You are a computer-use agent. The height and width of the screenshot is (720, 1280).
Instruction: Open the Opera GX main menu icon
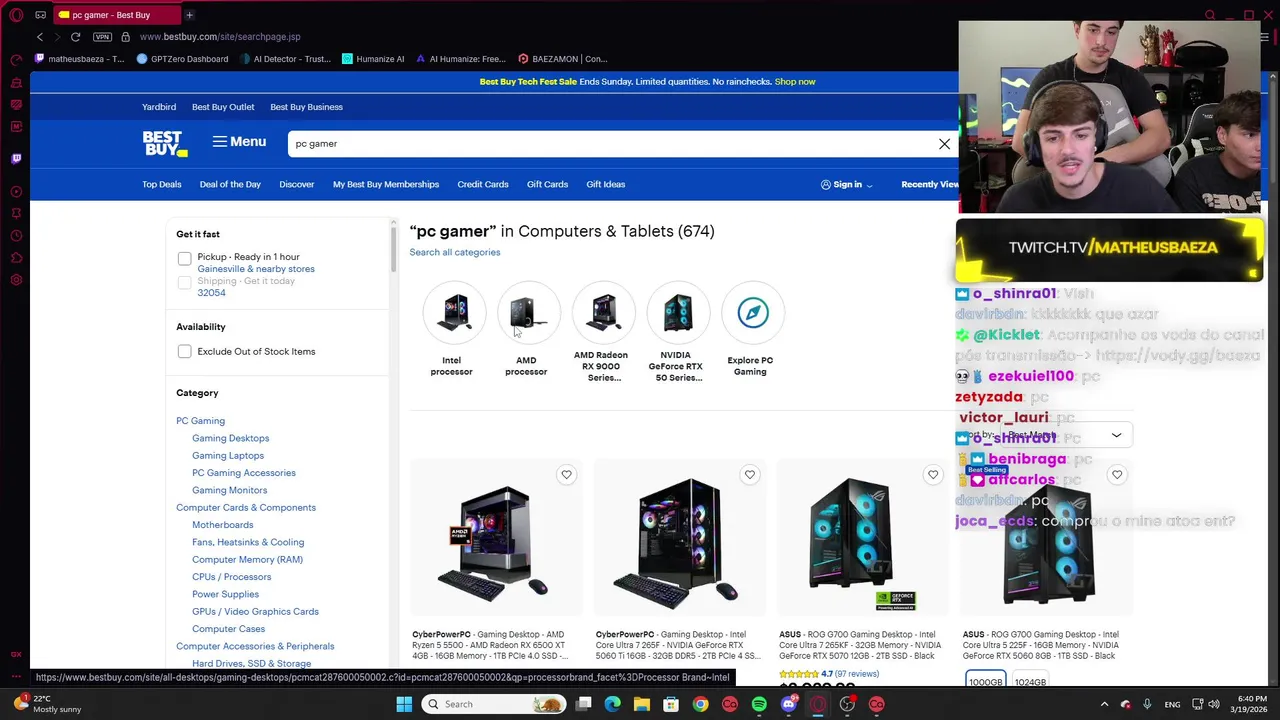point(16,15)
